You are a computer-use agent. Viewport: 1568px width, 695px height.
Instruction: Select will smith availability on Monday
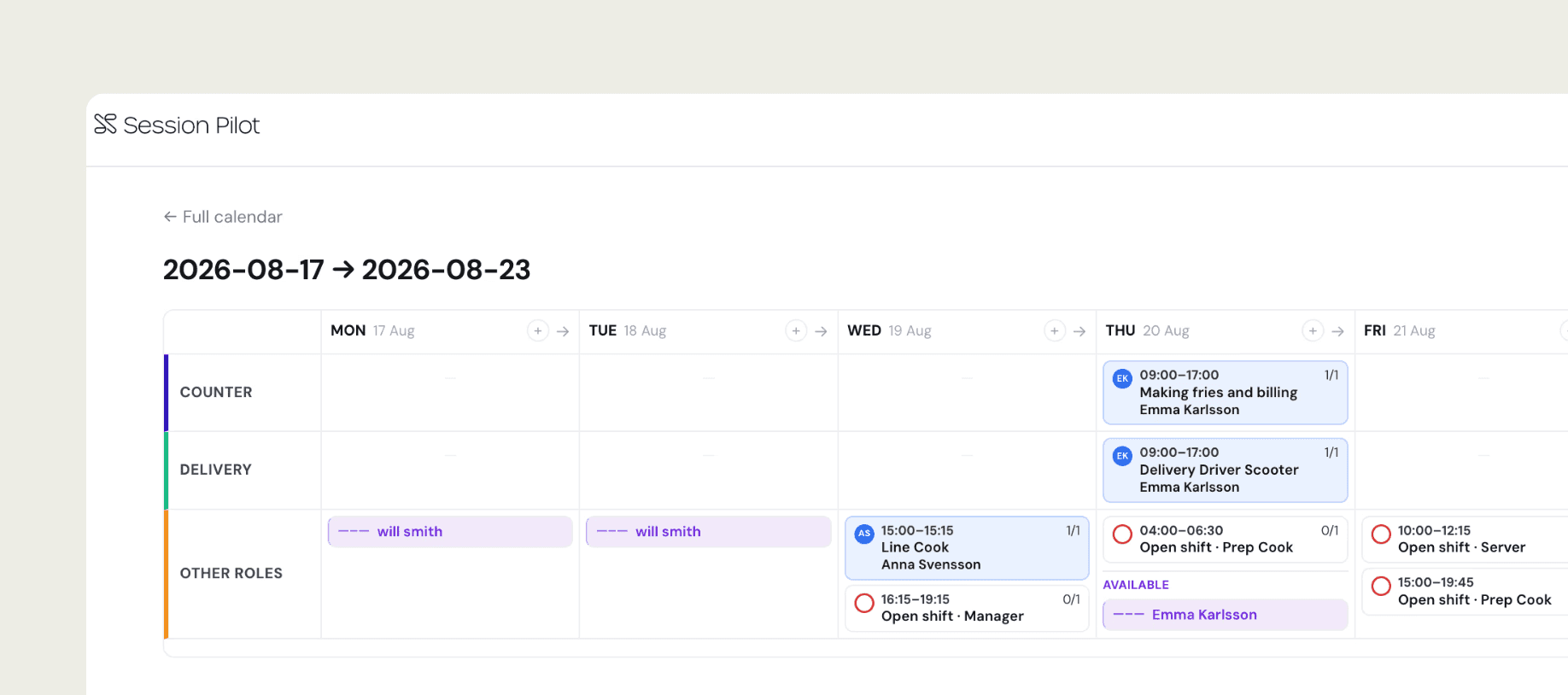point(450,532)
